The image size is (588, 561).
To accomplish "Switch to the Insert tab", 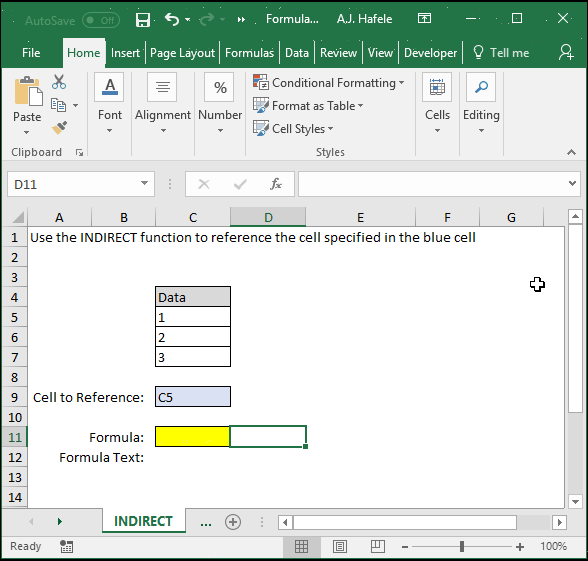I will pos(125,53).
